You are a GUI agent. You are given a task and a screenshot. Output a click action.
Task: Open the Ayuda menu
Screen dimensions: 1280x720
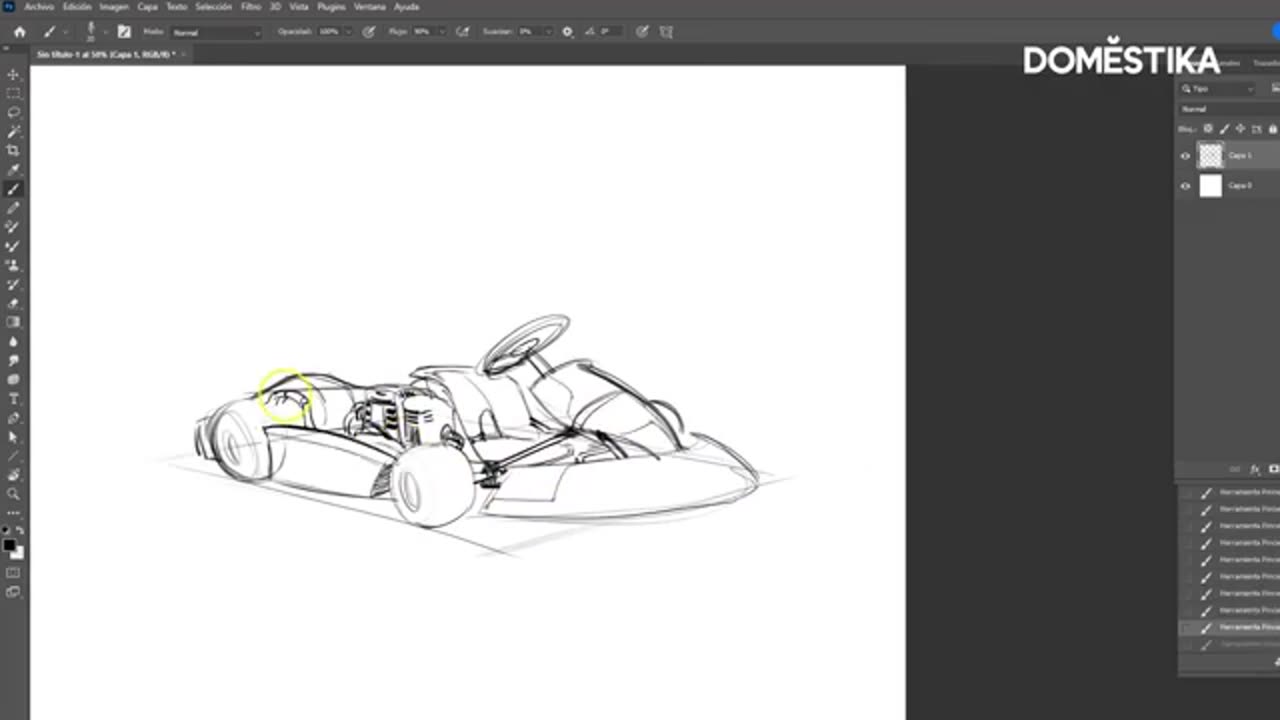tap(406, 7)
